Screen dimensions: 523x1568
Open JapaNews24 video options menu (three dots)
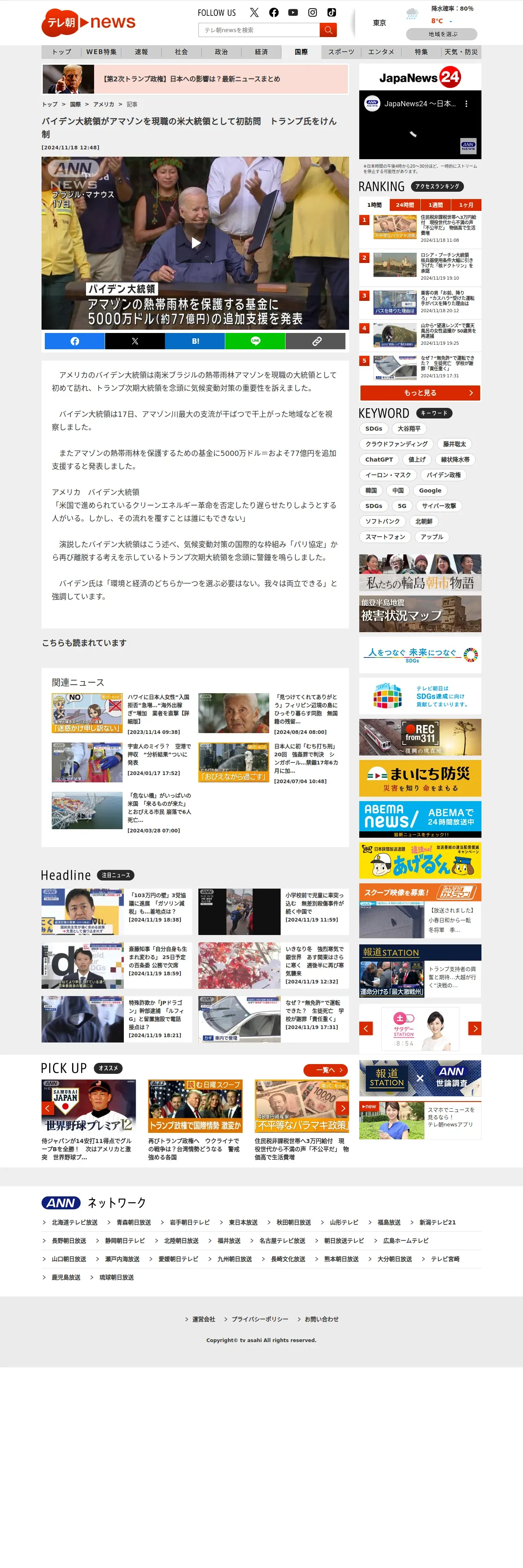pyautogui.click(x=466, y=104)
